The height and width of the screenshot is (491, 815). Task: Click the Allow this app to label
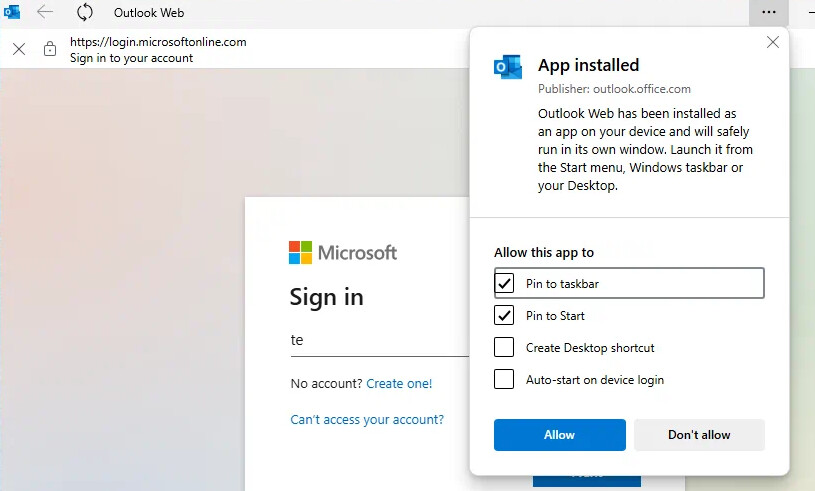[x=544, y=253]
